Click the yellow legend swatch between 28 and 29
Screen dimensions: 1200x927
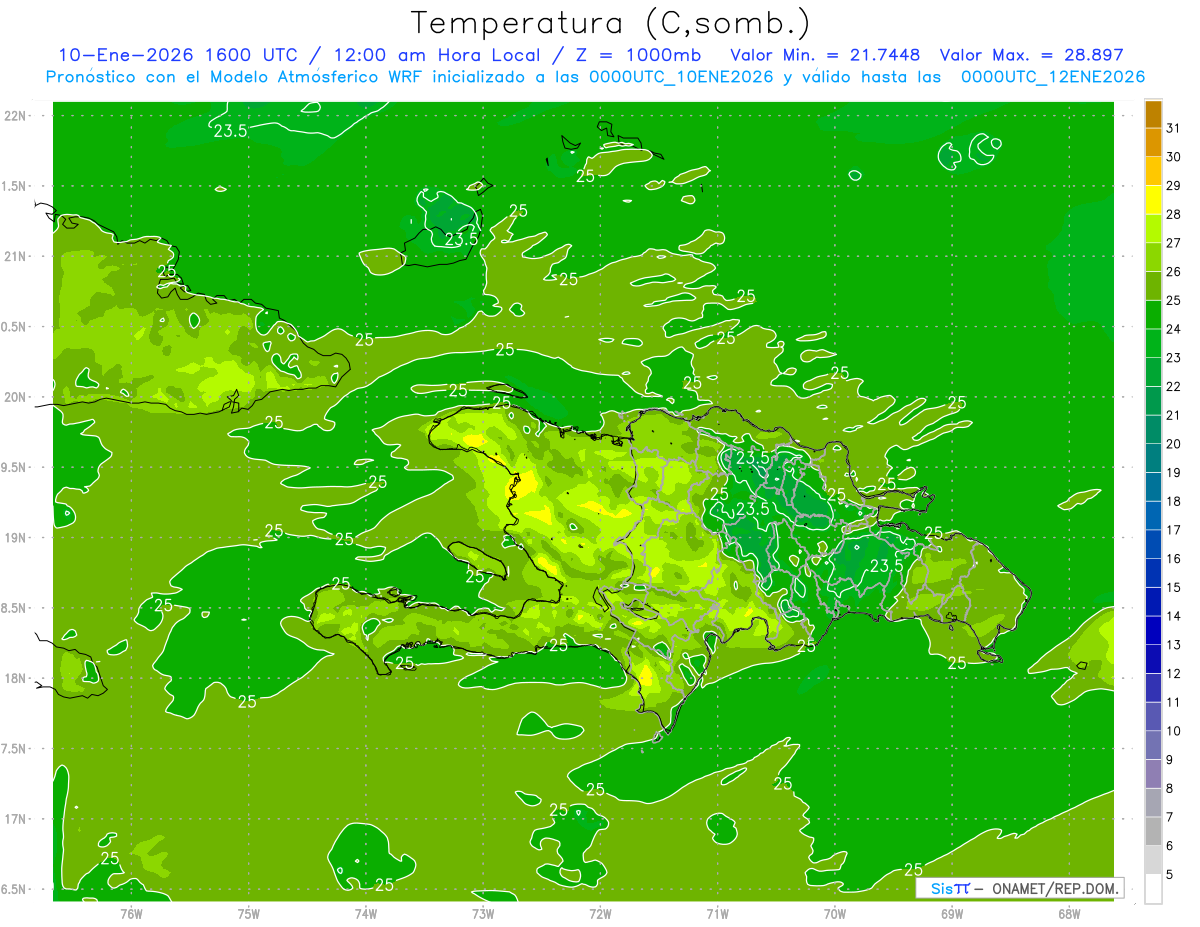click(1153, 200)
